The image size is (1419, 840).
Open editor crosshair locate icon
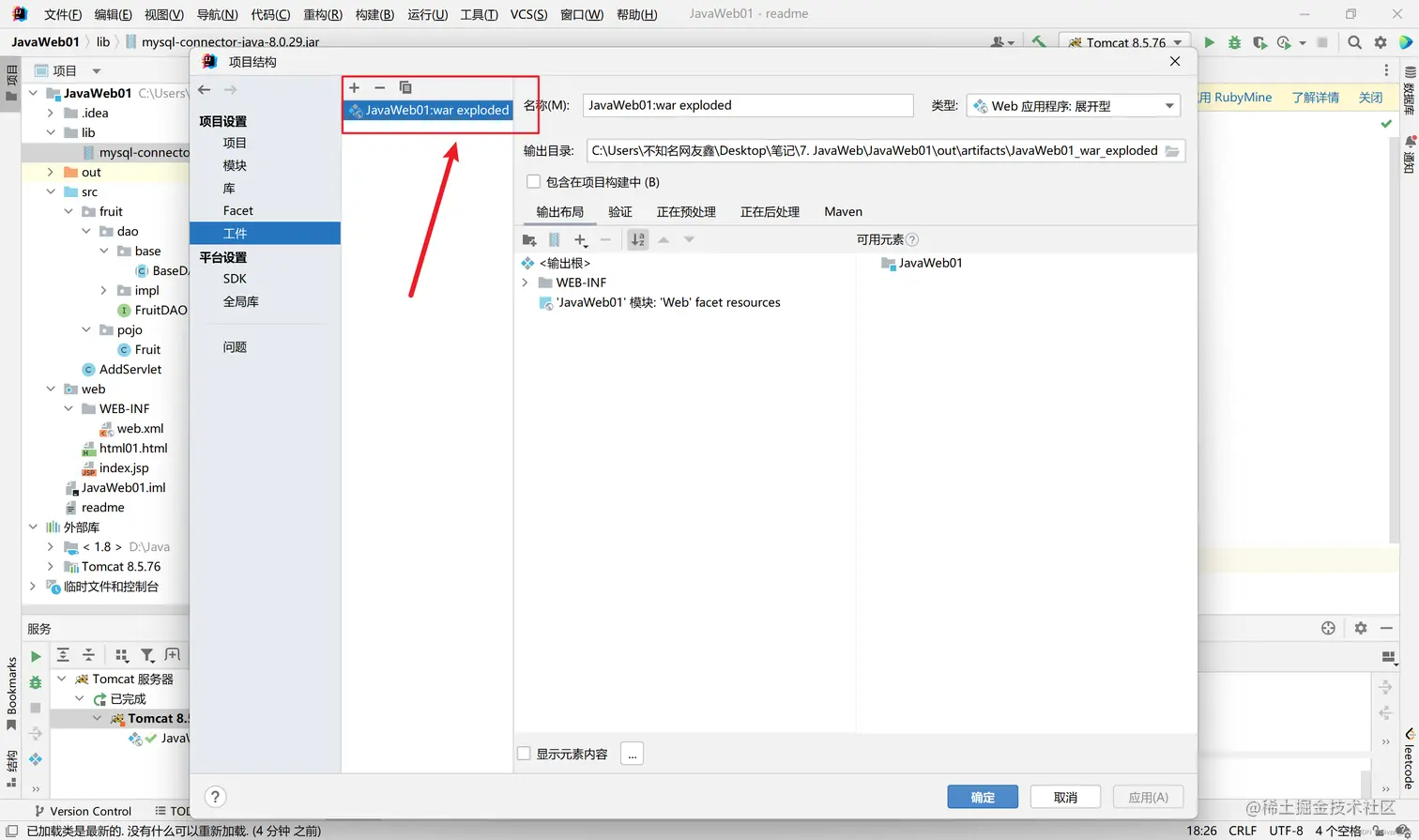point(1328,628)
